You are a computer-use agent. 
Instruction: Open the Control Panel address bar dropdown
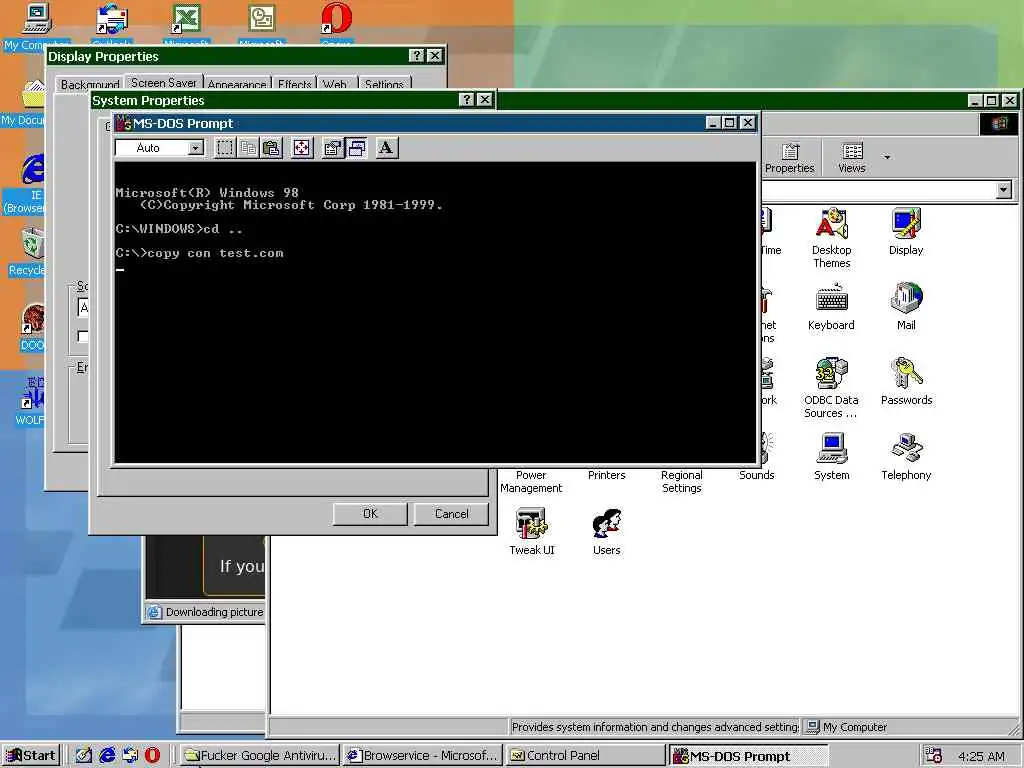pyautogui.click(x=1004, y=190)
